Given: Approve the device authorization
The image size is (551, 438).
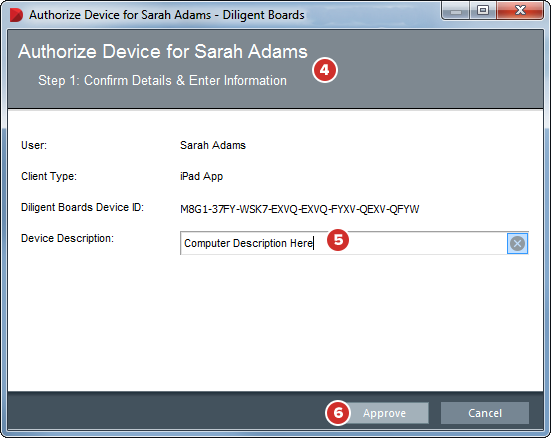Looking at the screenshot, I should 384,413.
